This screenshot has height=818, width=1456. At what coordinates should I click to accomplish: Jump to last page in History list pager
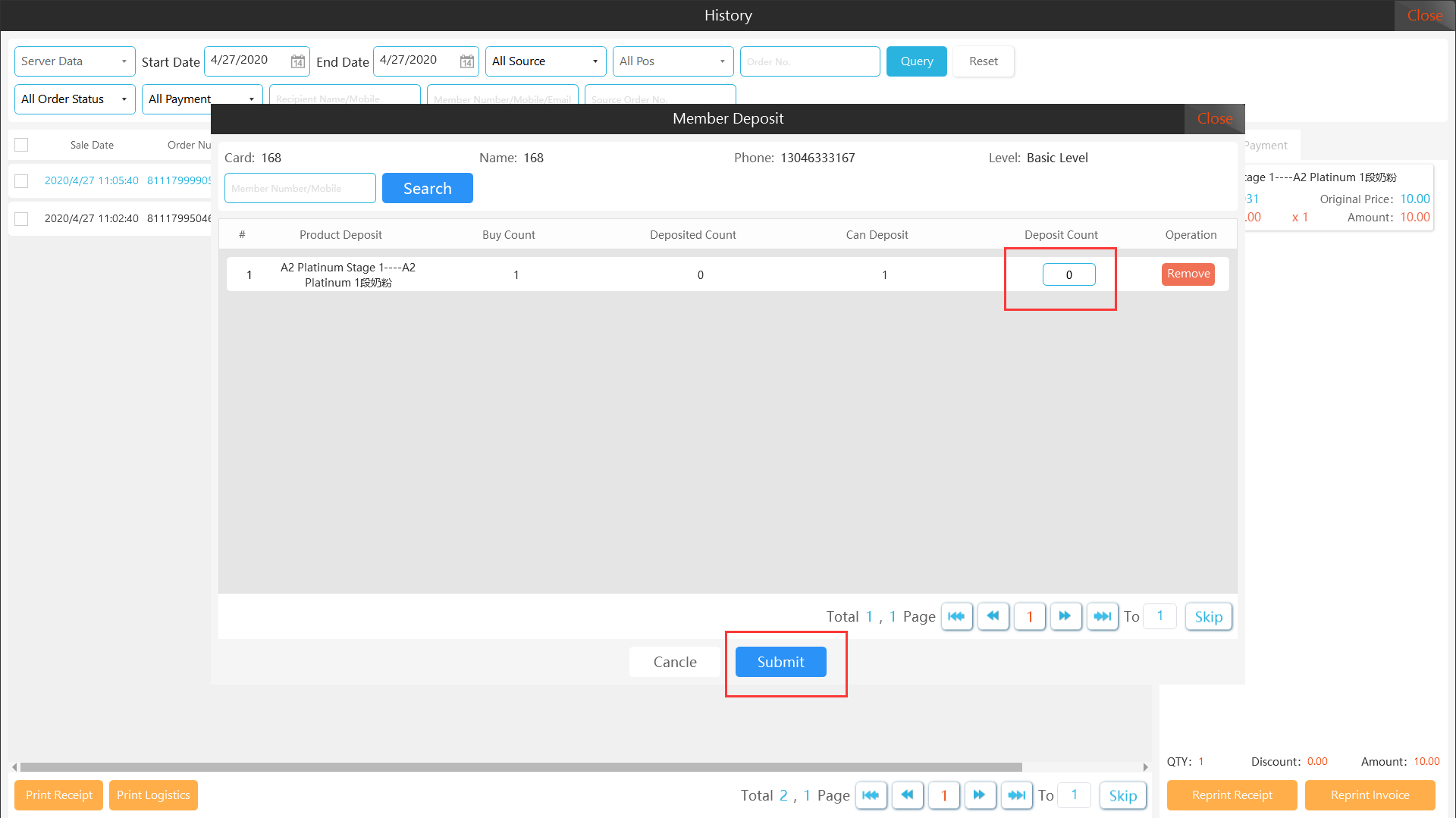click(1016, 795)
